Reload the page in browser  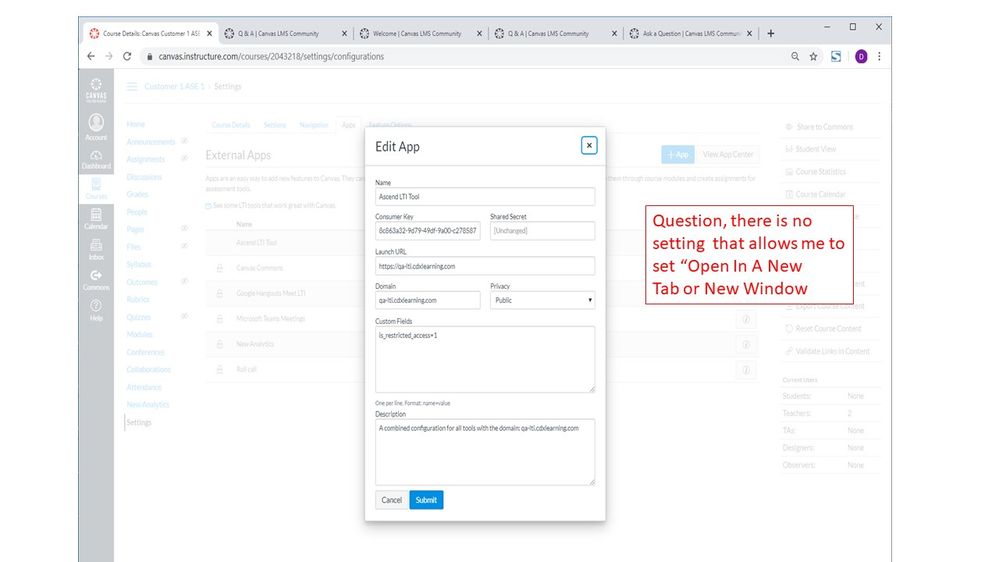[127, 57]
